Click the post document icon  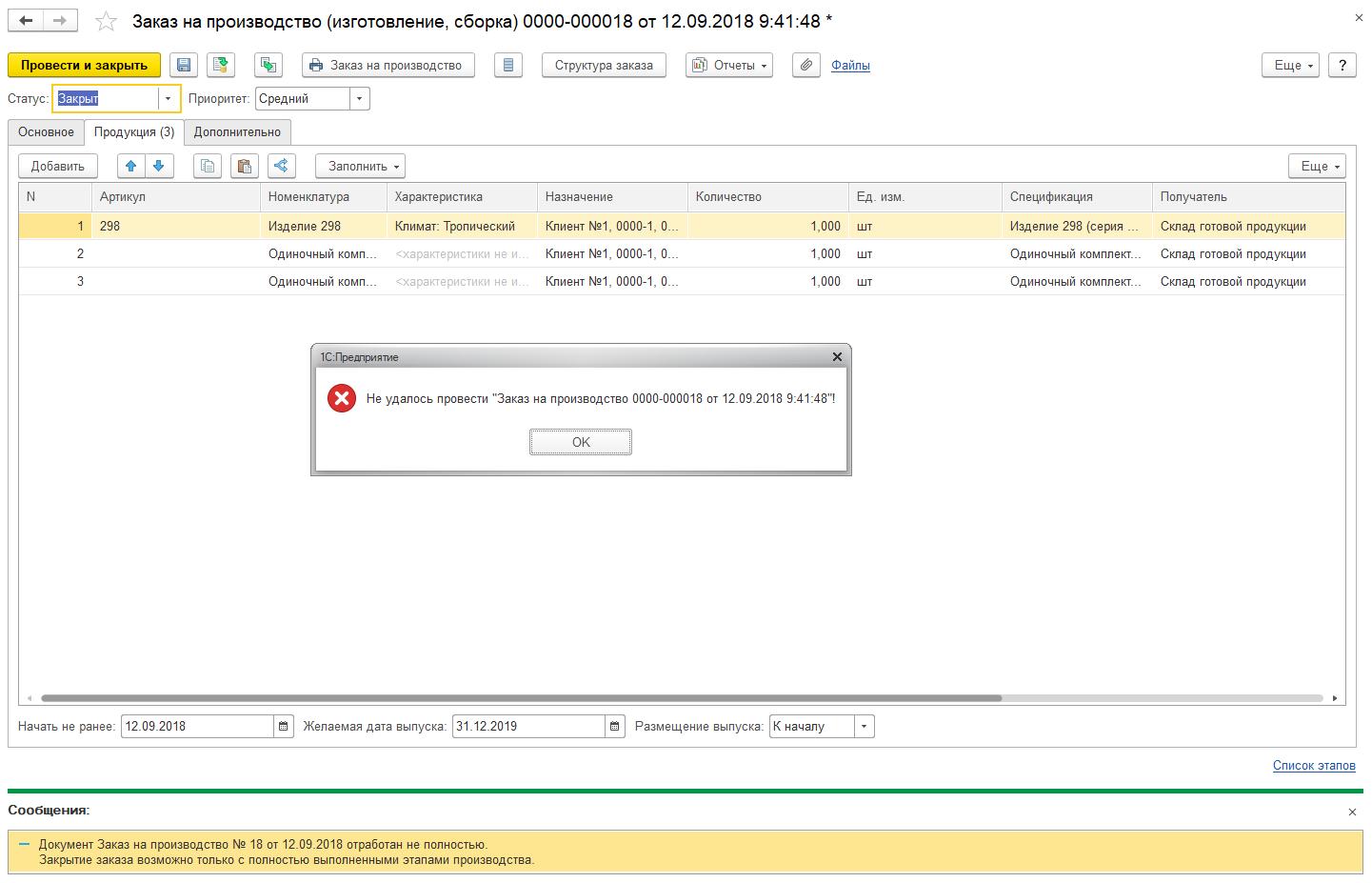221,65
